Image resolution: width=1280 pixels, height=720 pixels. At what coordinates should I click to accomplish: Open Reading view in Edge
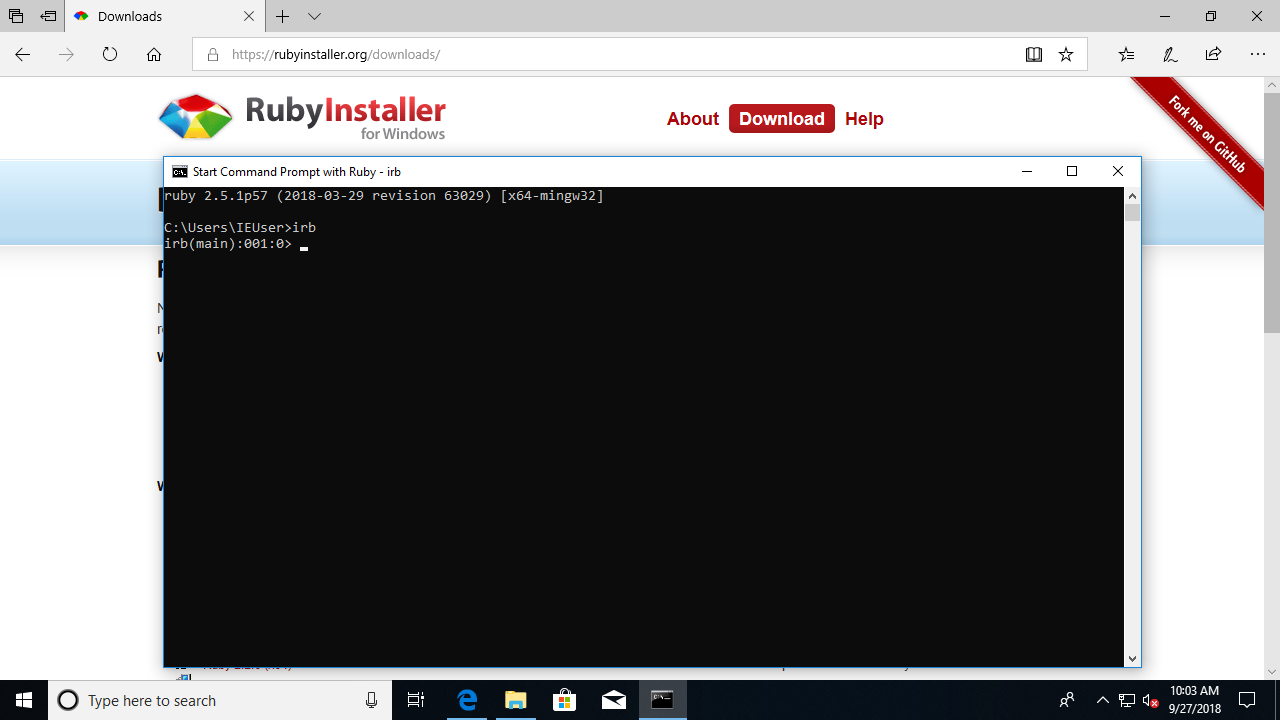click(x=1034, y=55)
